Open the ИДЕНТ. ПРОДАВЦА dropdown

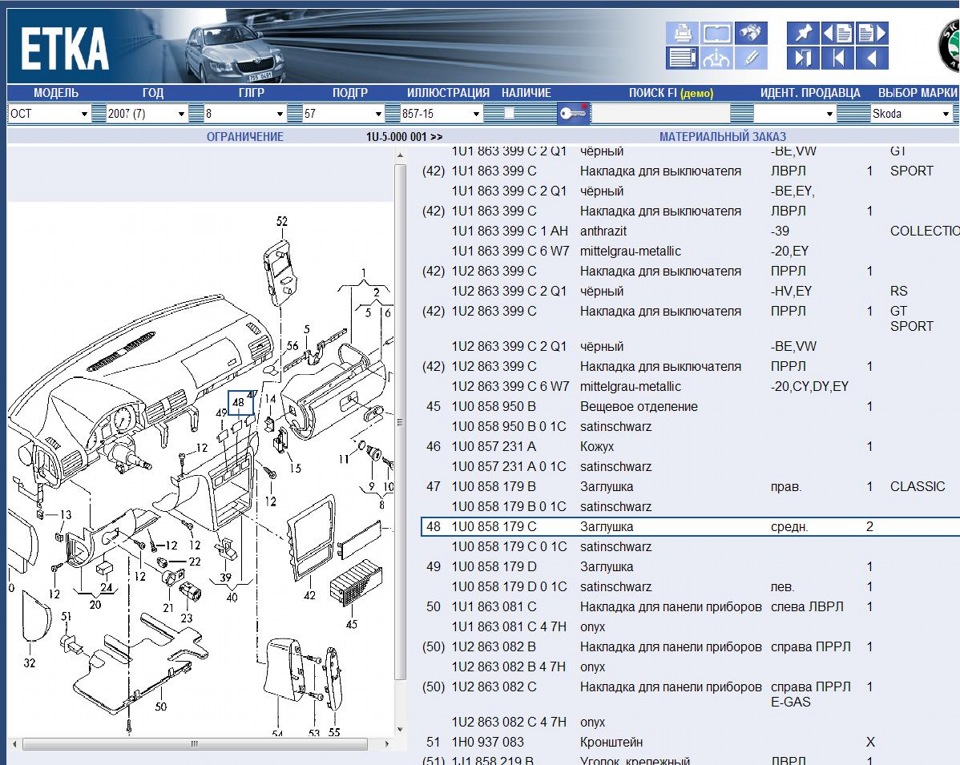point(795,113)
